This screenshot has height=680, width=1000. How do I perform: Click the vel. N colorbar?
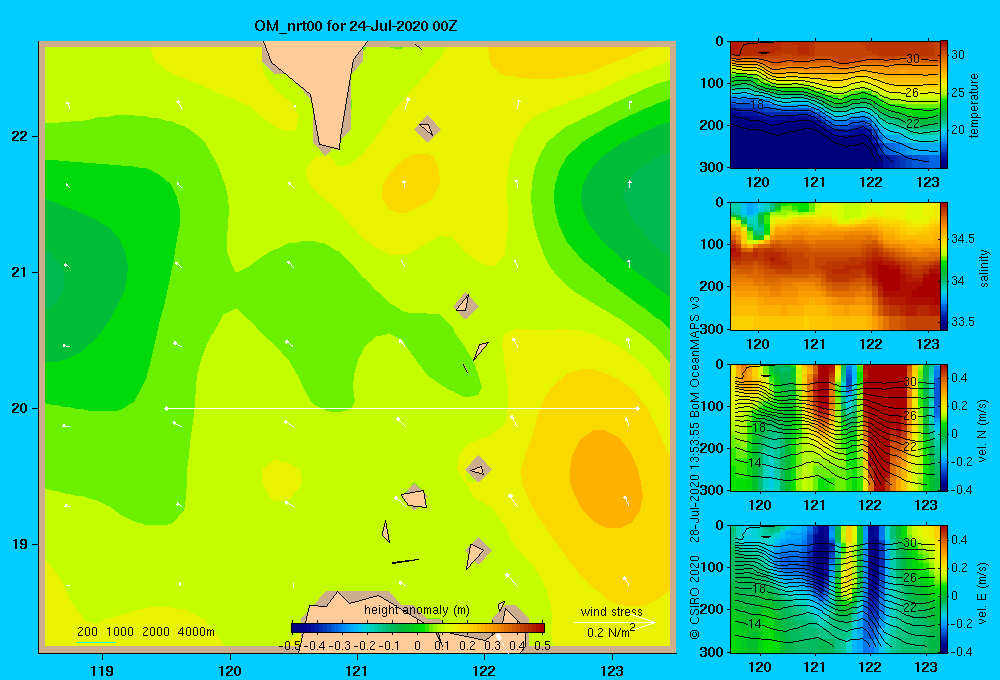click(x=944, y=427)
